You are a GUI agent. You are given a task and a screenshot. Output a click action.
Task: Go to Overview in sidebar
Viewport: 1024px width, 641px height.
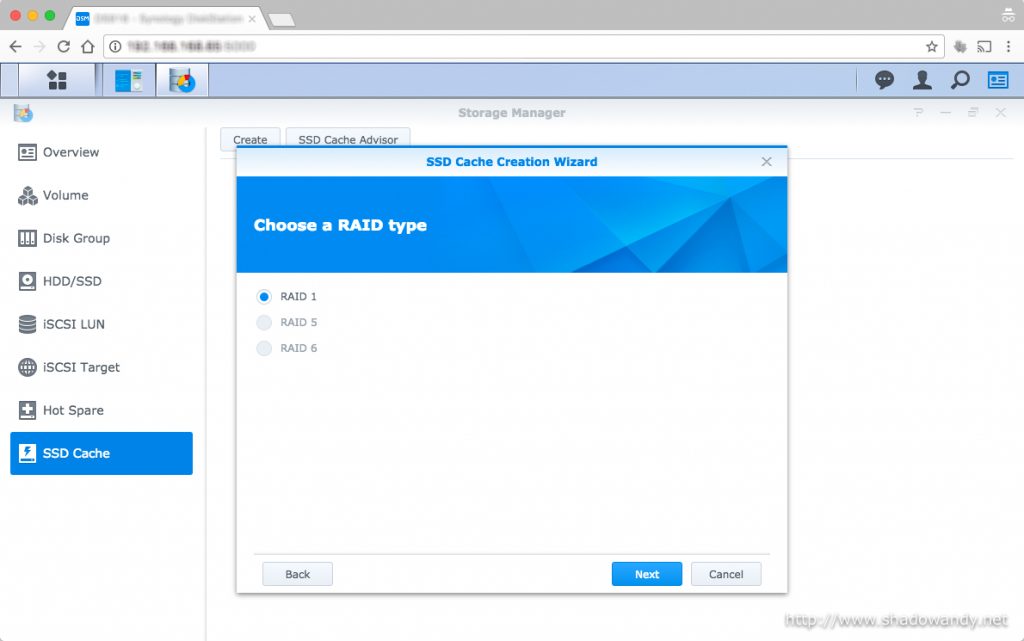70,153
